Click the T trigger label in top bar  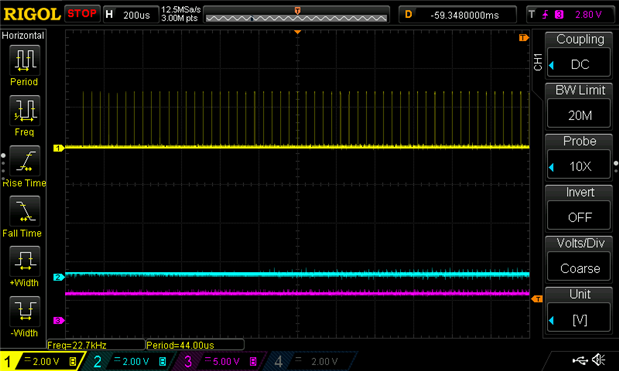click(x=532, y=15)
